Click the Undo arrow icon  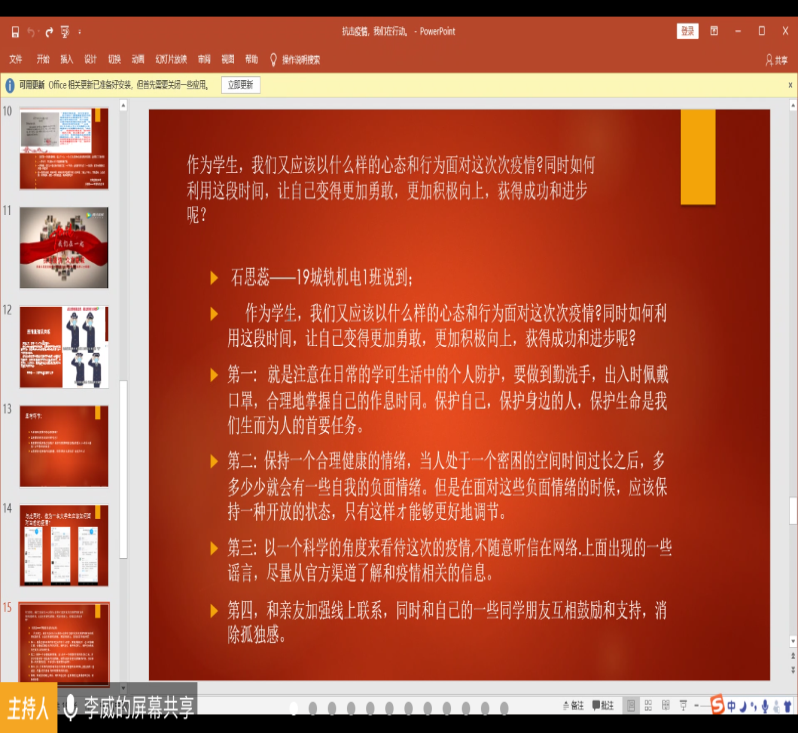[x=32, y=32]
